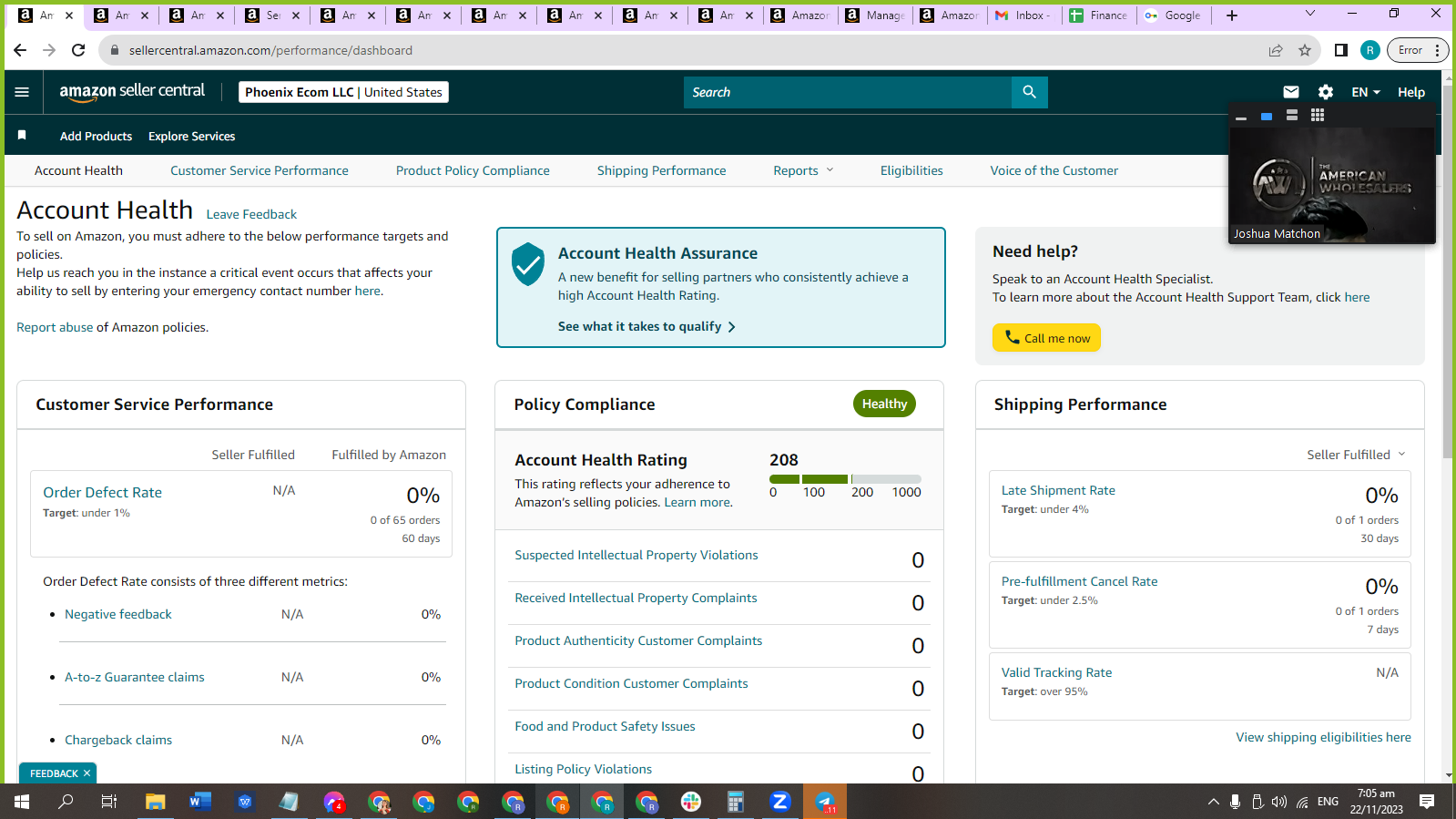Open the Seller Central hamburger menu

[x=22, y=92]
